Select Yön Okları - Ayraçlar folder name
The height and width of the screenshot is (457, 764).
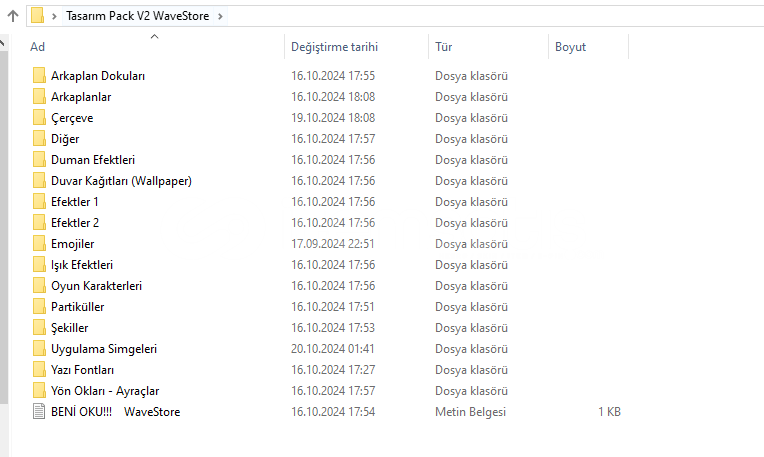[105, 390]
